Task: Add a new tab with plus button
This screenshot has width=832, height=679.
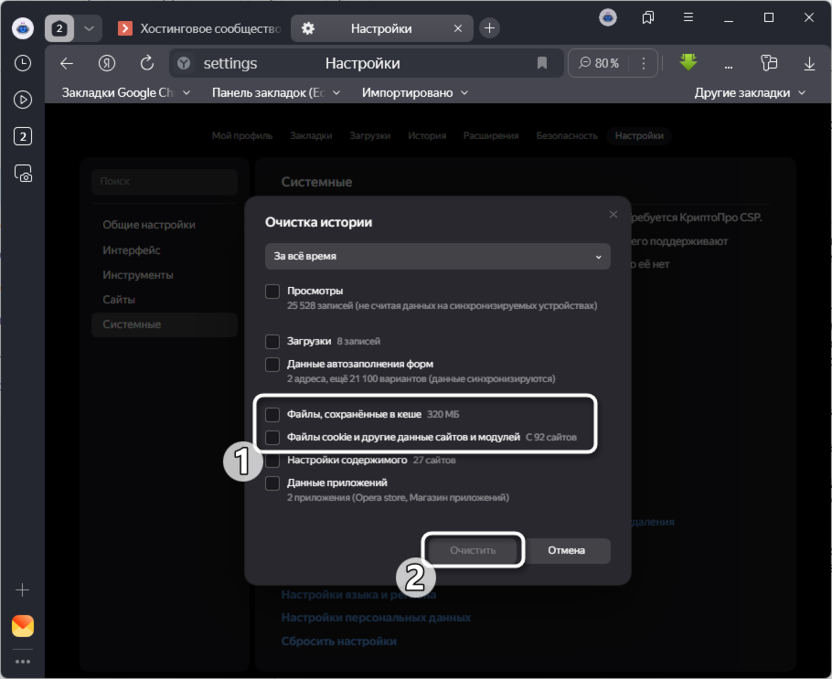Action: click(x=489, y=28)
